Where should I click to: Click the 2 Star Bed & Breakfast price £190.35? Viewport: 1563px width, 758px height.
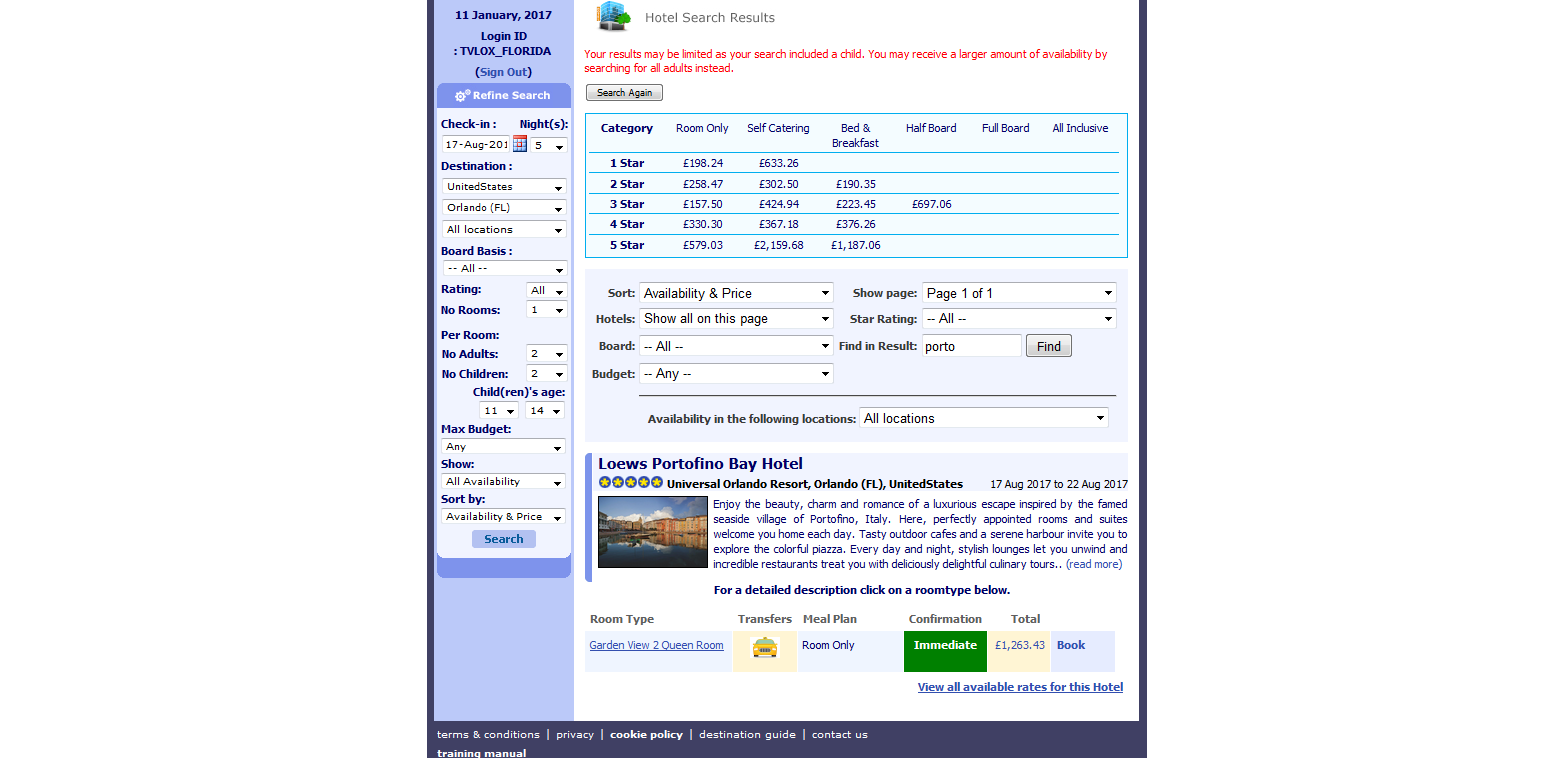pyautogui.click(x=855, y=184)
